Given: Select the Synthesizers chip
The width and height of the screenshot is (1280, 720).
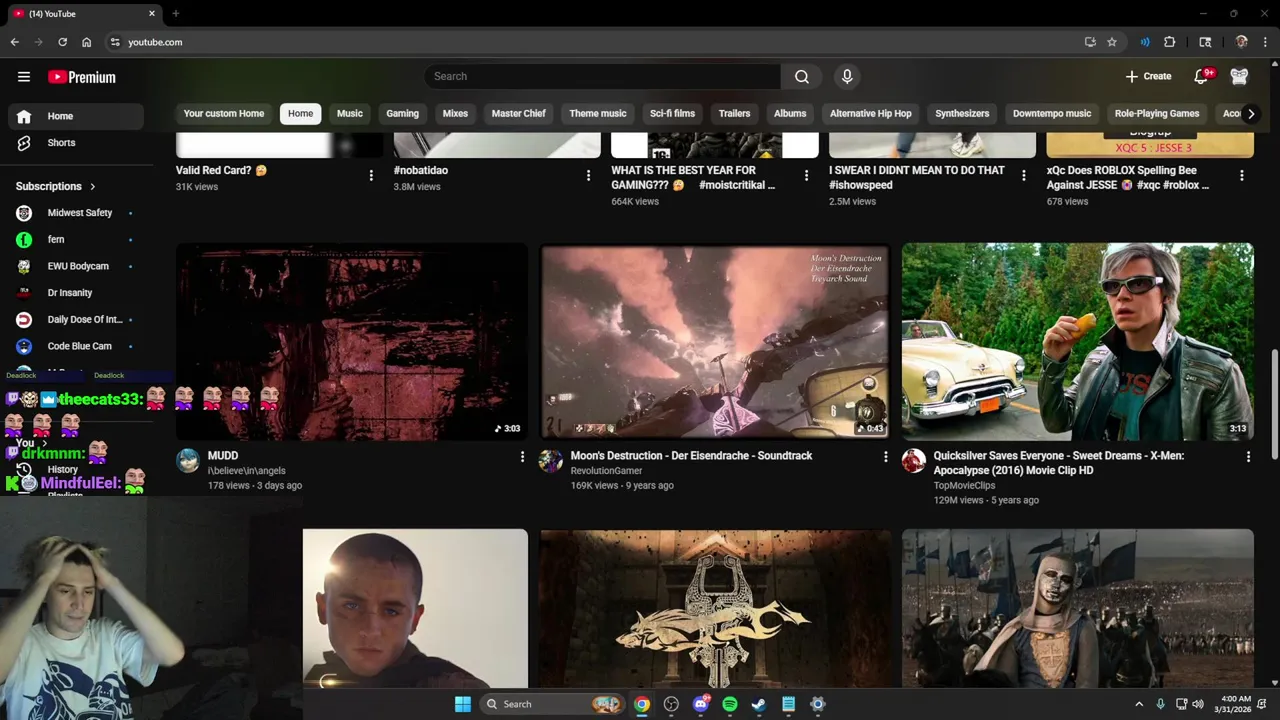Looking at the screenshot, I should pyautogui.click(x=962, y=114).
